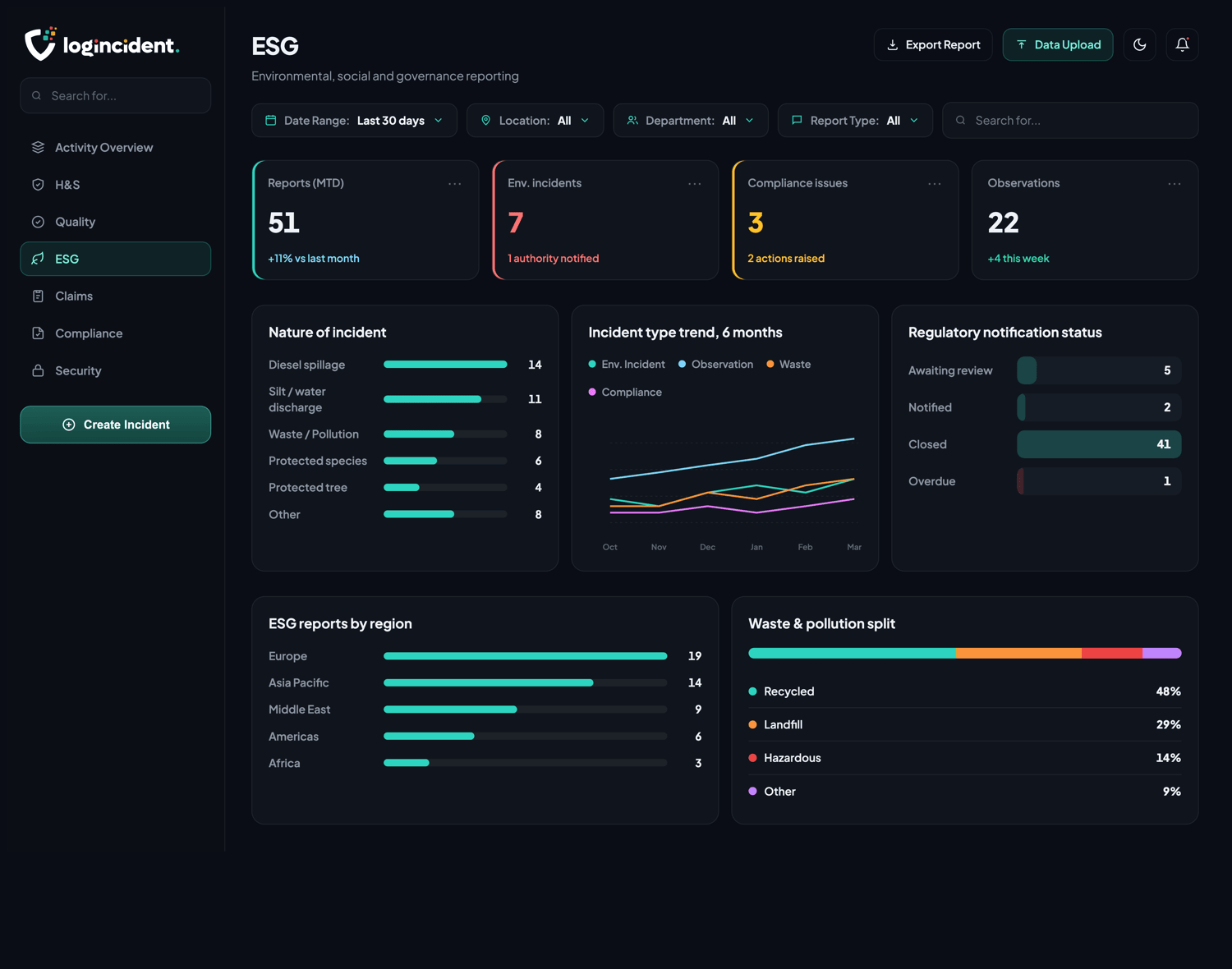
Task: Click the 'Silt / water discharge' row
Action: coord(405,400)
